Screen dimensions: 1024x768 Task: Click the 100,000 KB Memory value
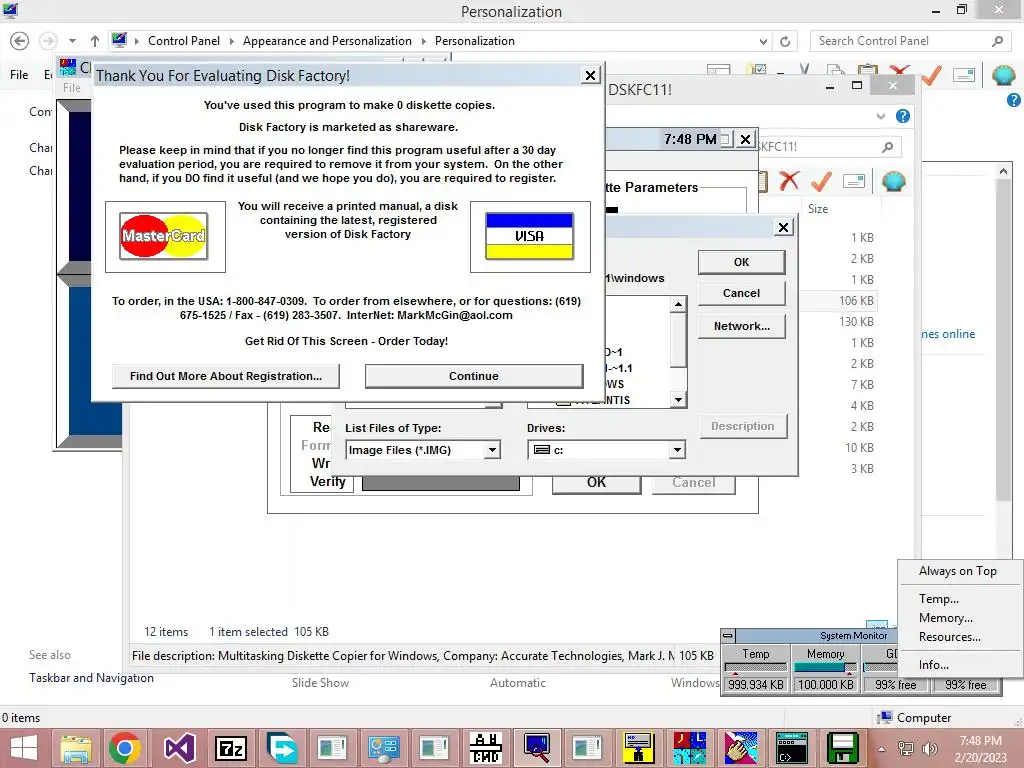(x=825, y=684)
